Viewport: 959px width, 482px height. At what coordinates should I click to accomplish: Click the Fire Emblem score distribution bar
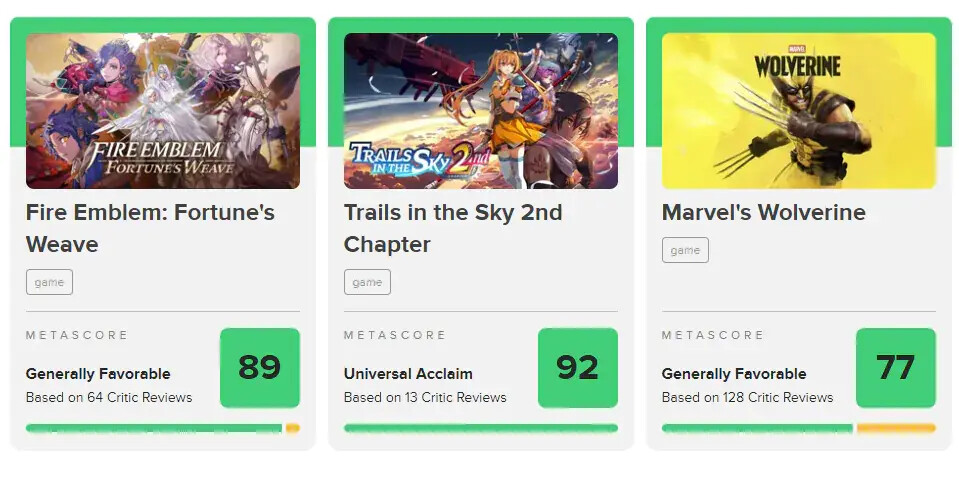click(x=163, y=428)
